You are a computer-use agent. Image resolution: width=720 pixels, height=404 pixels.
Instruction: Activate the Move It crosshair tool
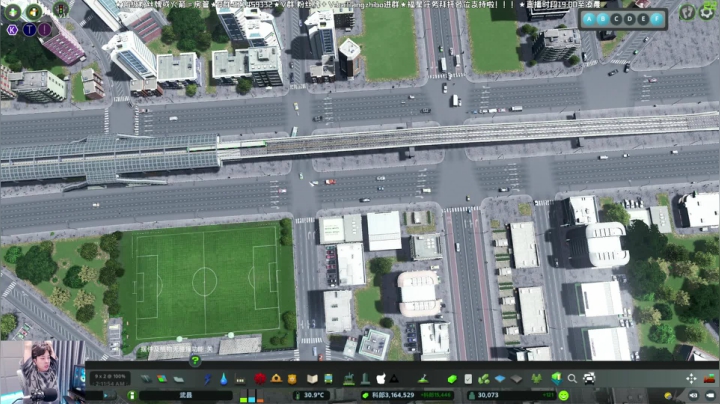[x=691, y=379]
